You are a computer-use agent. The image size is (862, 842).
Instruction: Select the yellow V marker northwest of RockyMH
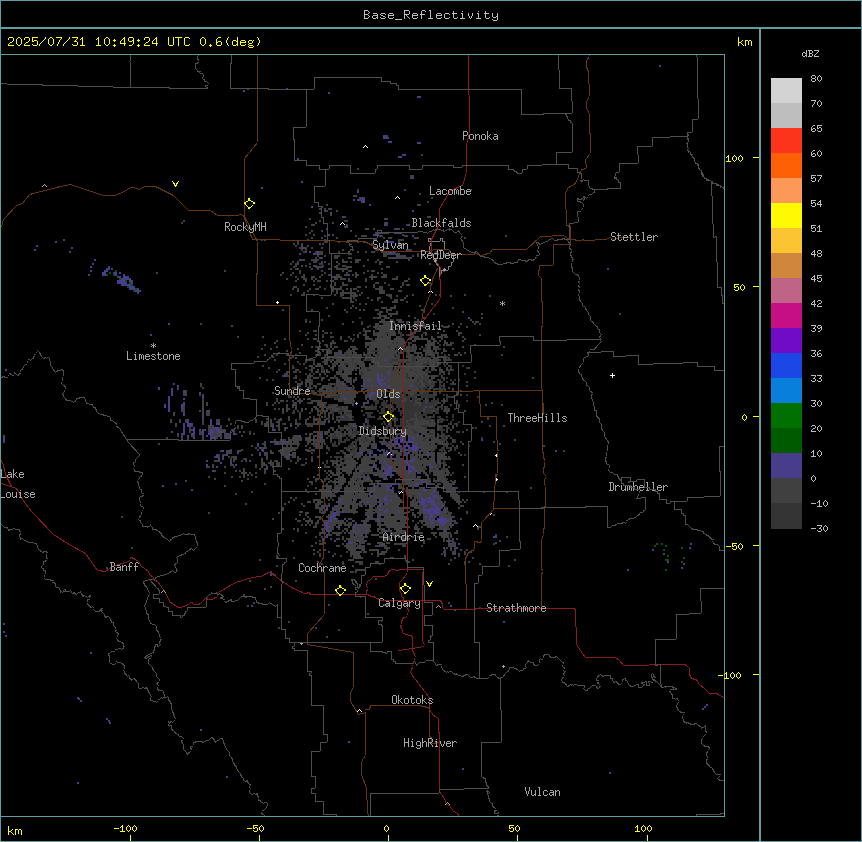175,184
